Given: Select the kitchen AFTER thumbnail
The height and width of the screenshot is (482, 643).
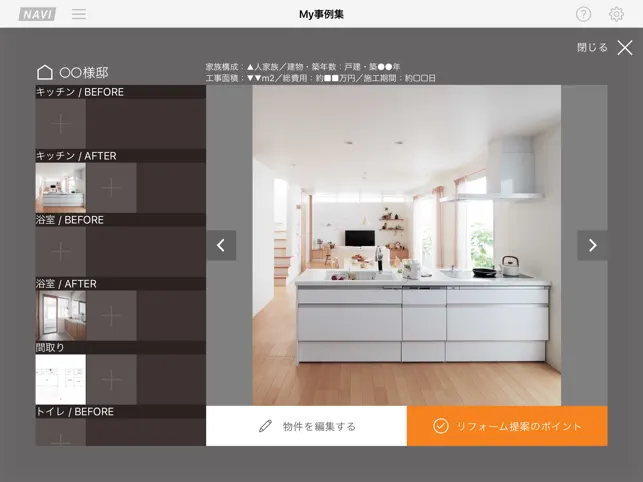Looking at the screenshot, I should 61,188.
